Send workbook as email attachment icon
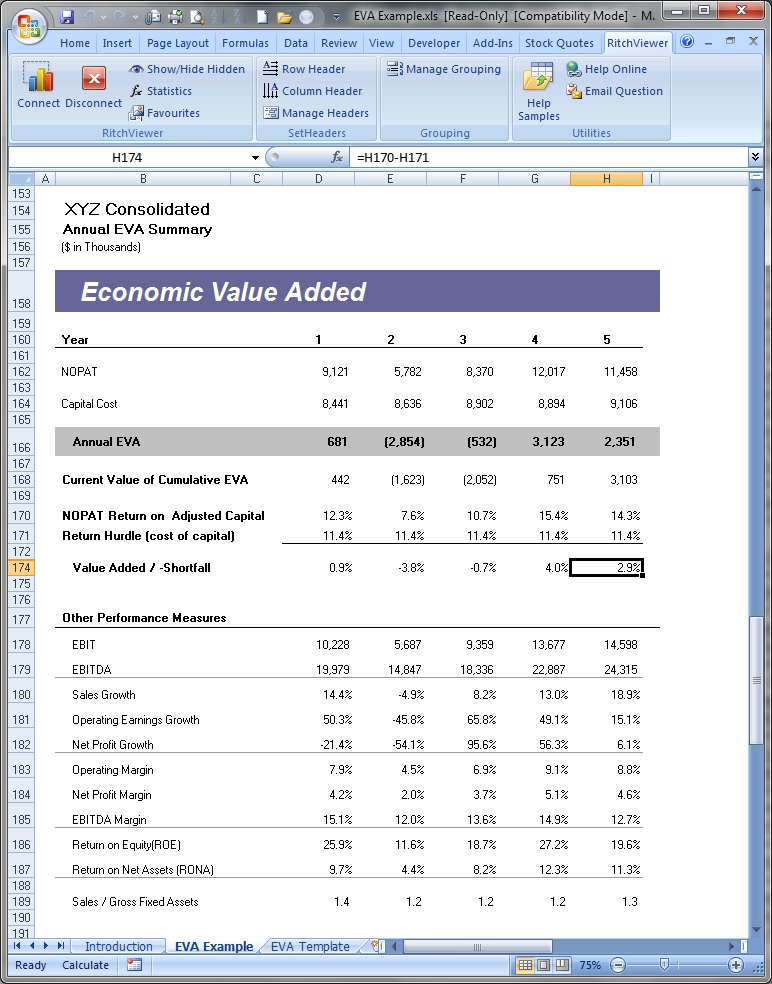This screenshot has height=984, width=772. [153, 17]
